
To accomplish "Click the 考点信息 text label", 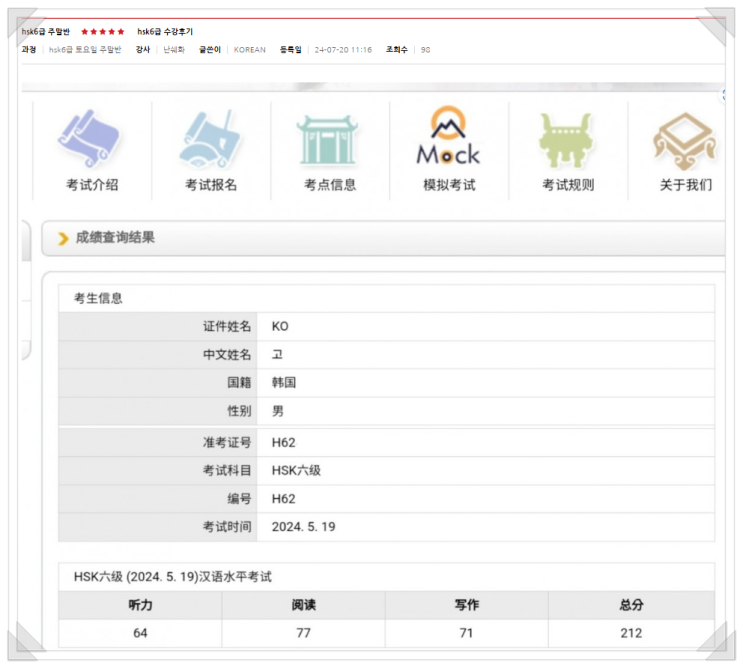I will point(330,185).
